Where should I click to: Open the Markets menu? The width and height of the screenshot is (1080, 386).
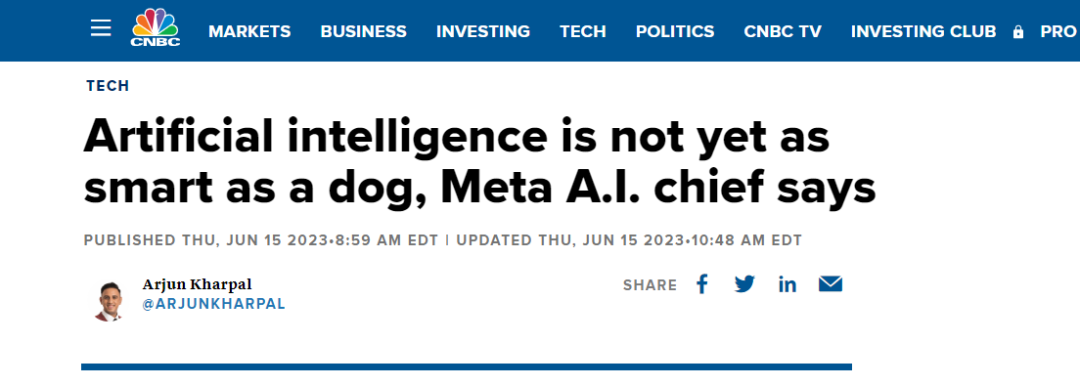pos(249,32)
